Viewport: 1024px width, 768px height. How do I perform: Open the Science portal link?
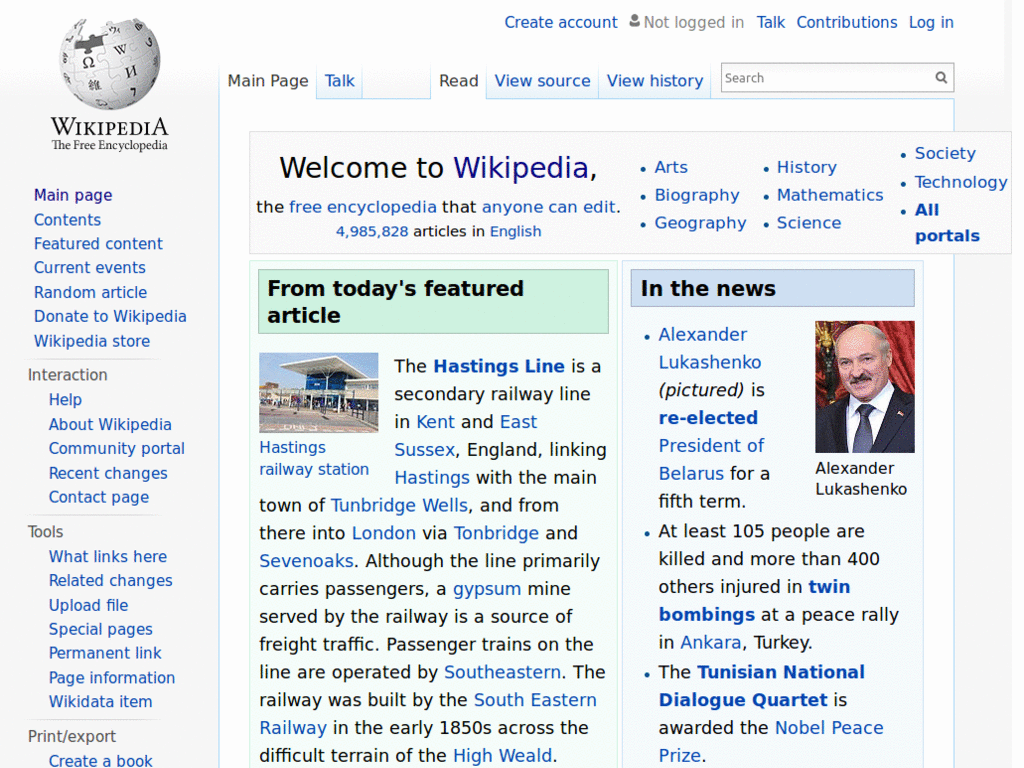click(808, 223)
